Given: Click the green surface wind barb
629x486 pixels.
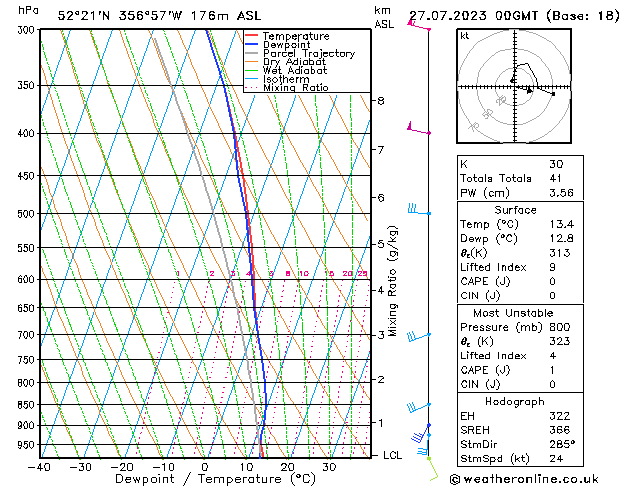Looking at the screenshot, I should 433,469.
